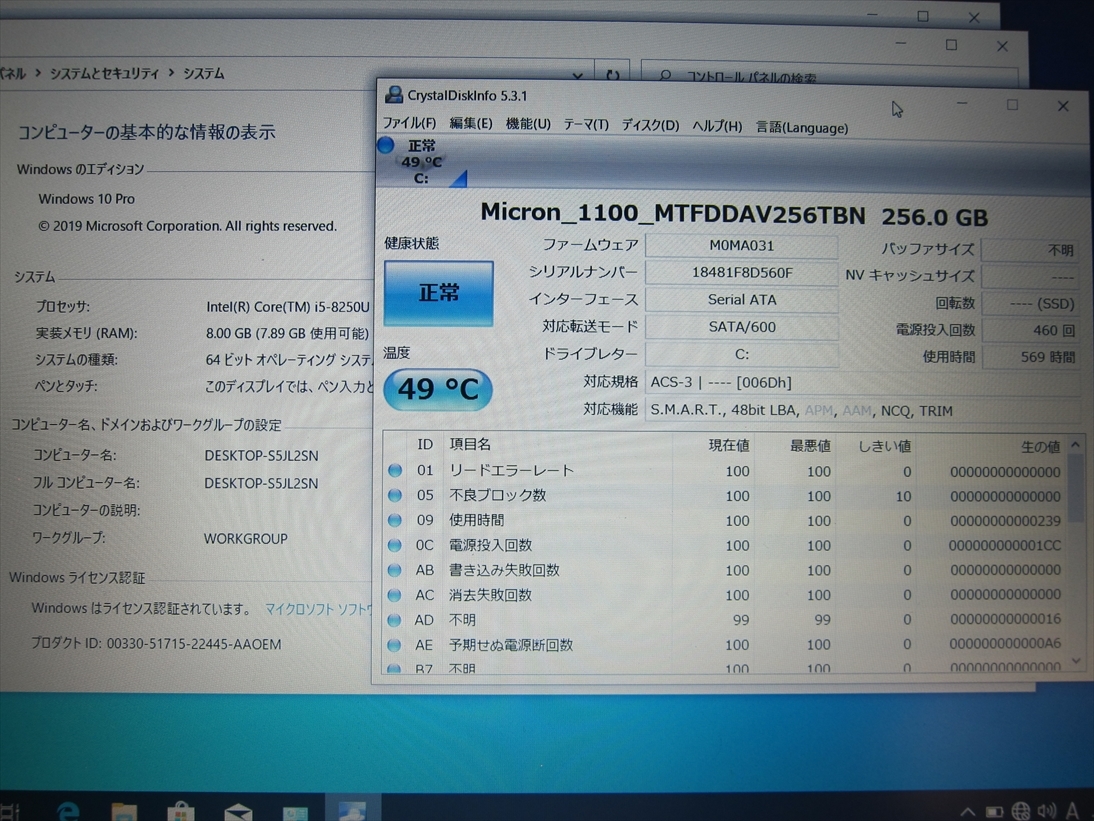Viewport: 1094px width, 821px height.
Task: Click the マイクロソフト ソフトウェア license link
Action: 320,609
